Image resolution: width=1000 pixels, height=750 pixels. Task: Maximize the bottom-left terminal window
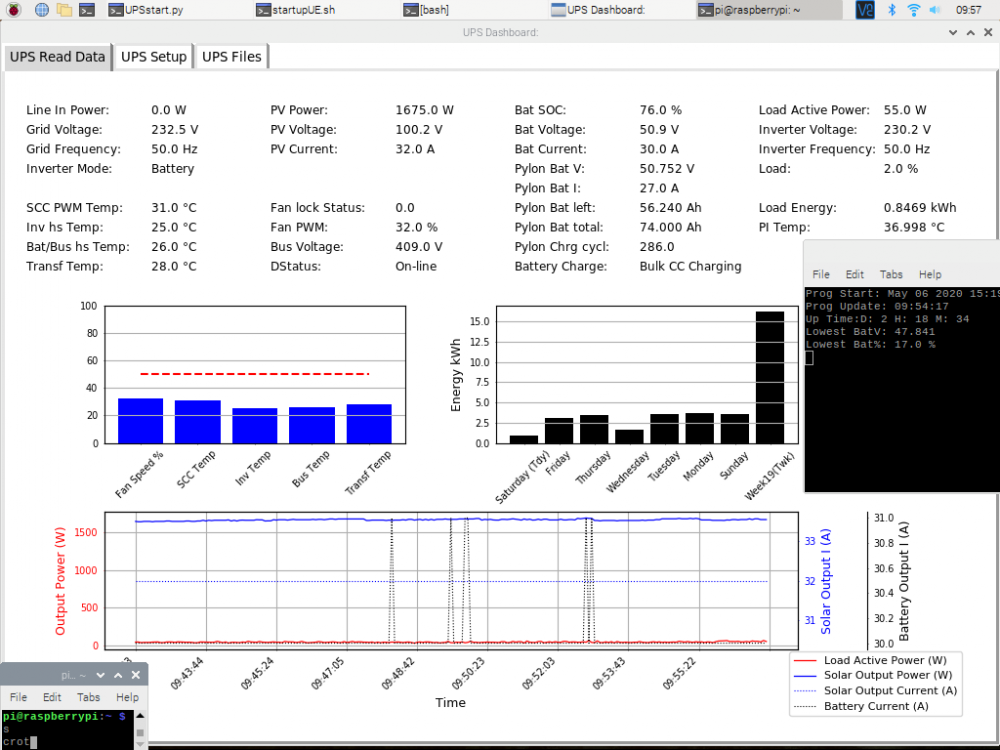(x=118, y=675)
